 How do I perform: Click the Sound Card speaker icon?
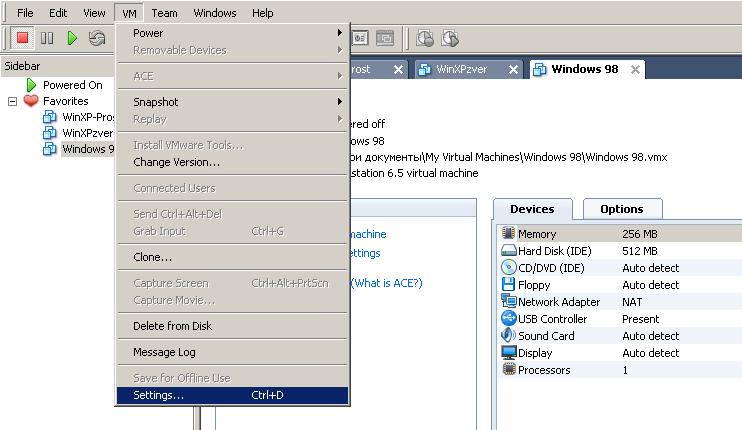click(x=508, y=335)
